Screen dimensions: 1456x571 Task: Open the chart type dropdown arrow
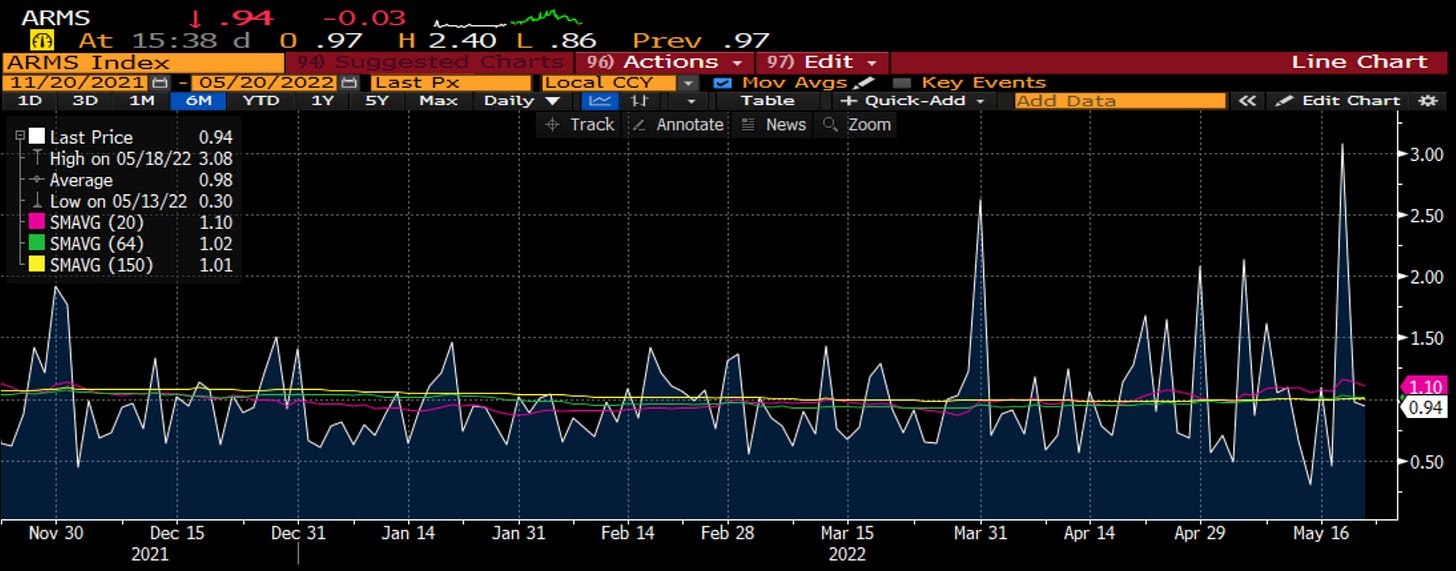pos(690,100)
